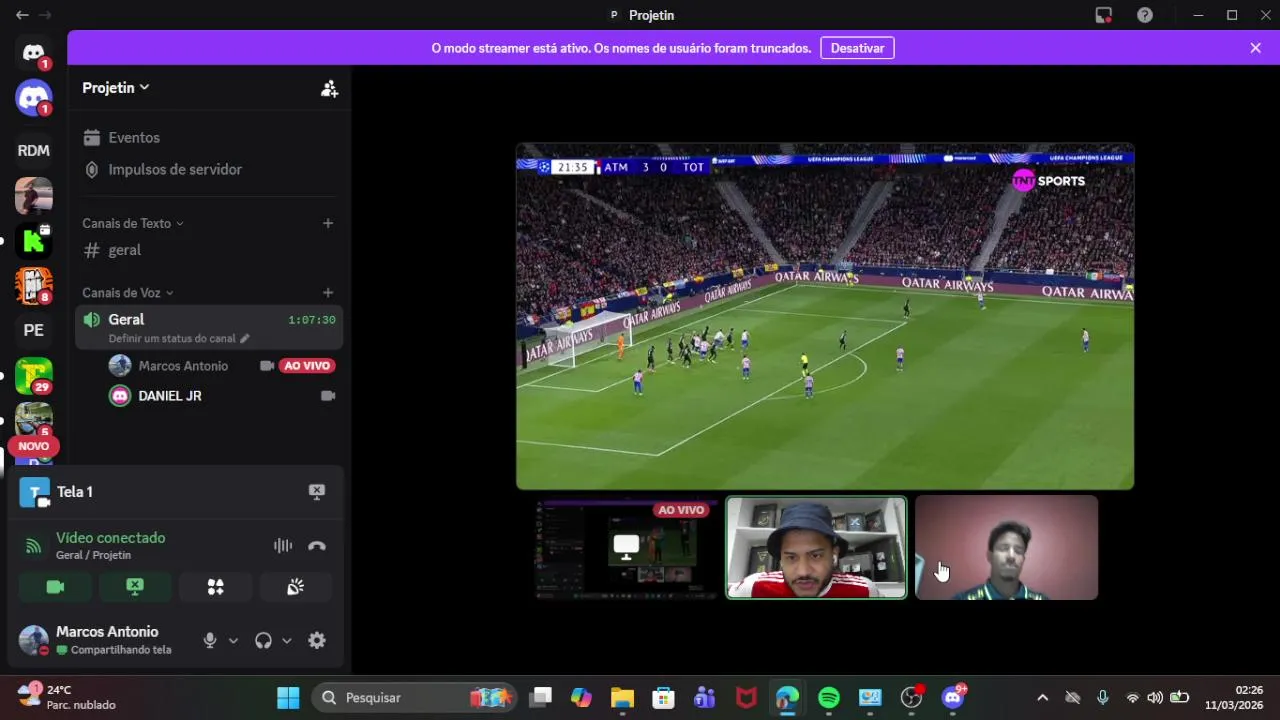Viewport: 1280px width, 720px height.
Task: Open noise suppression soundwave icon
Action: pyautogui.click(x=283, y=546)
